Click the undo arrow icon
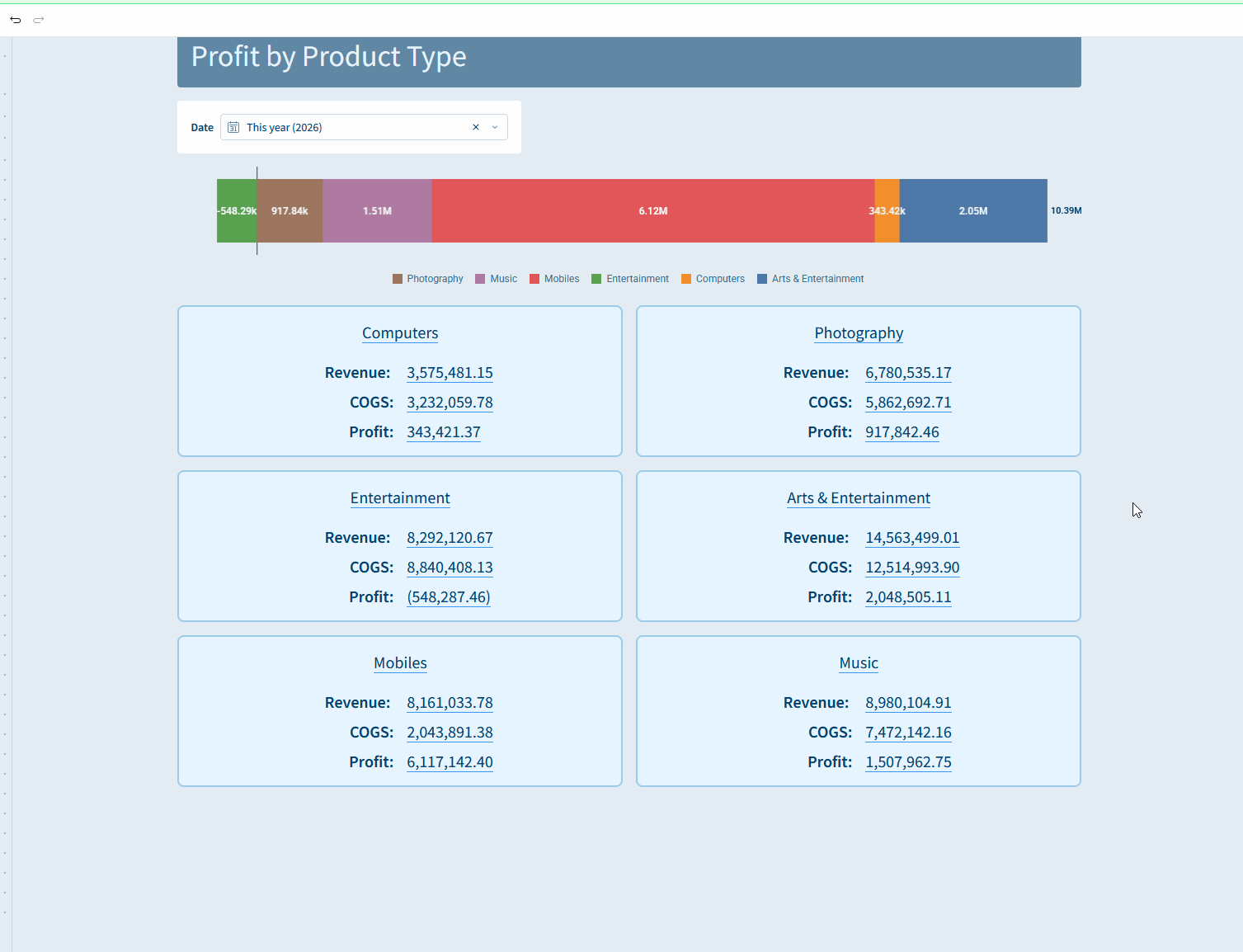 click(x=16, y=20)
